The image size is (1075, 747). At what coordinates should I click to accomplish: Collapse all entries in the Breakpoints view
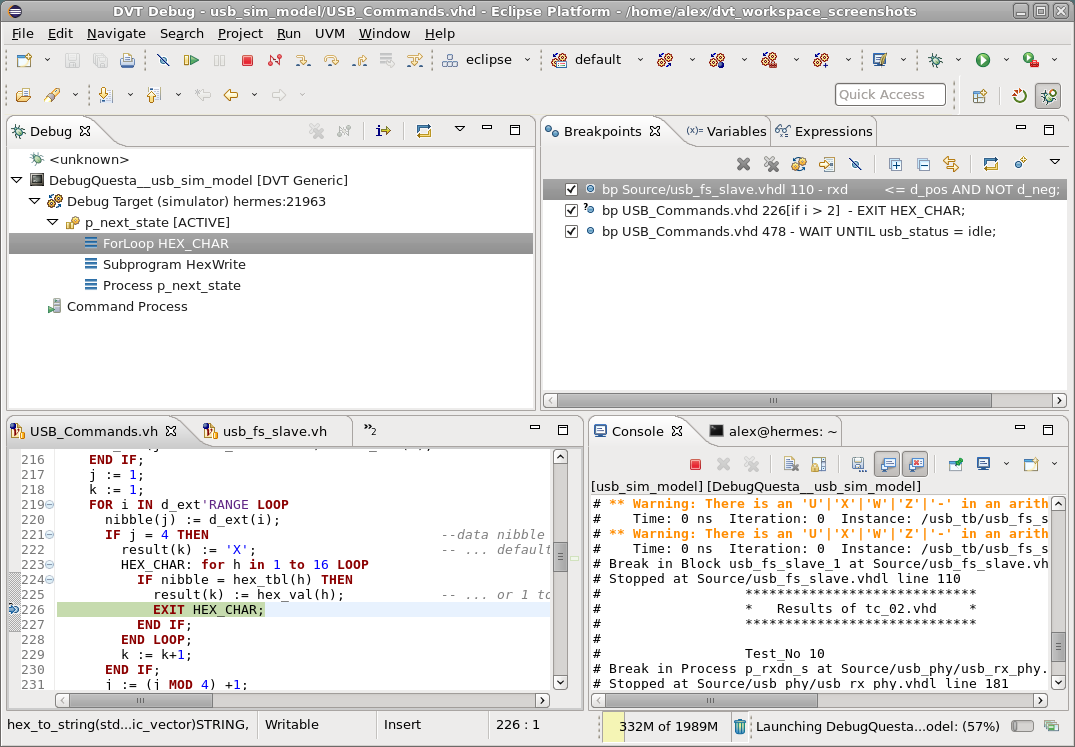(923, 162)
